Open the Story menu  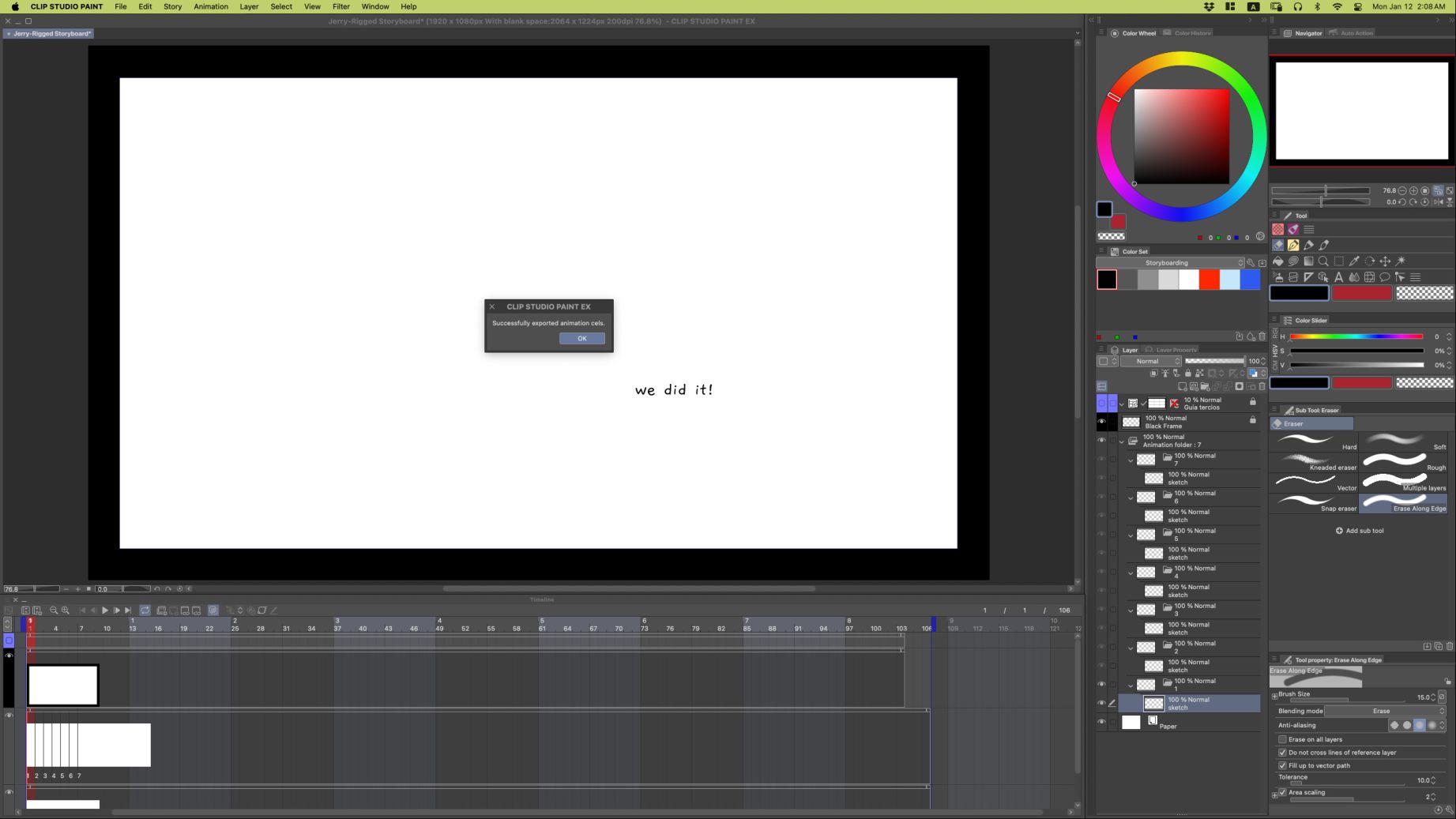[x=172, y=6]
